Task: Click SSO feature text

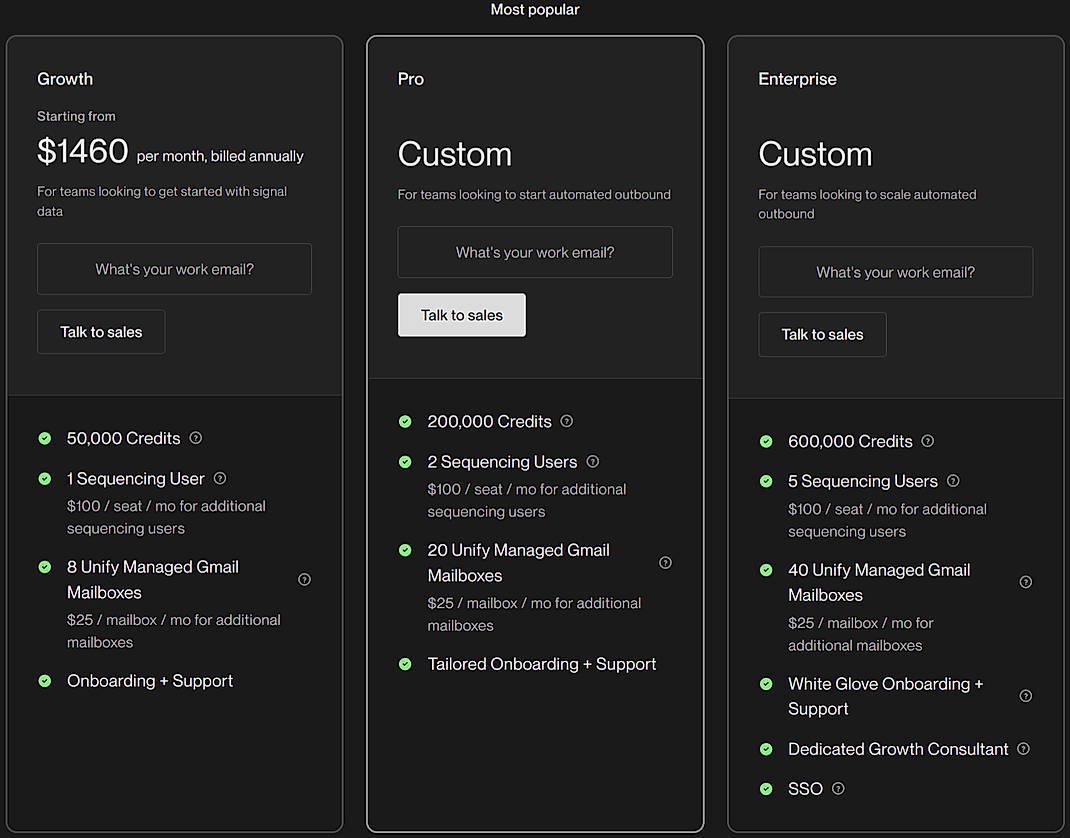Action: [805, 789]
